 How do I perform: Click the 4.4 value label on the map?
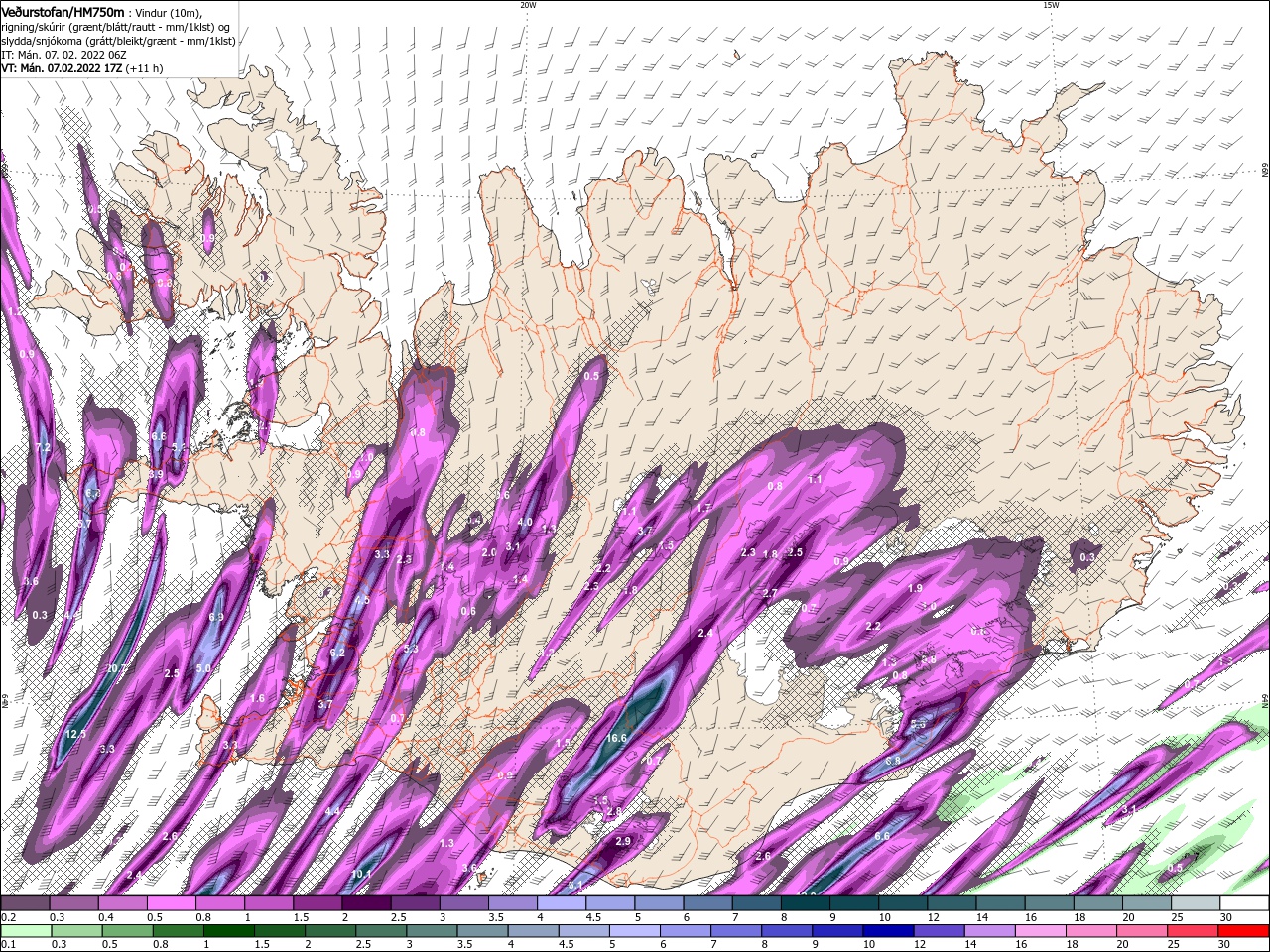tap(332, 811)
